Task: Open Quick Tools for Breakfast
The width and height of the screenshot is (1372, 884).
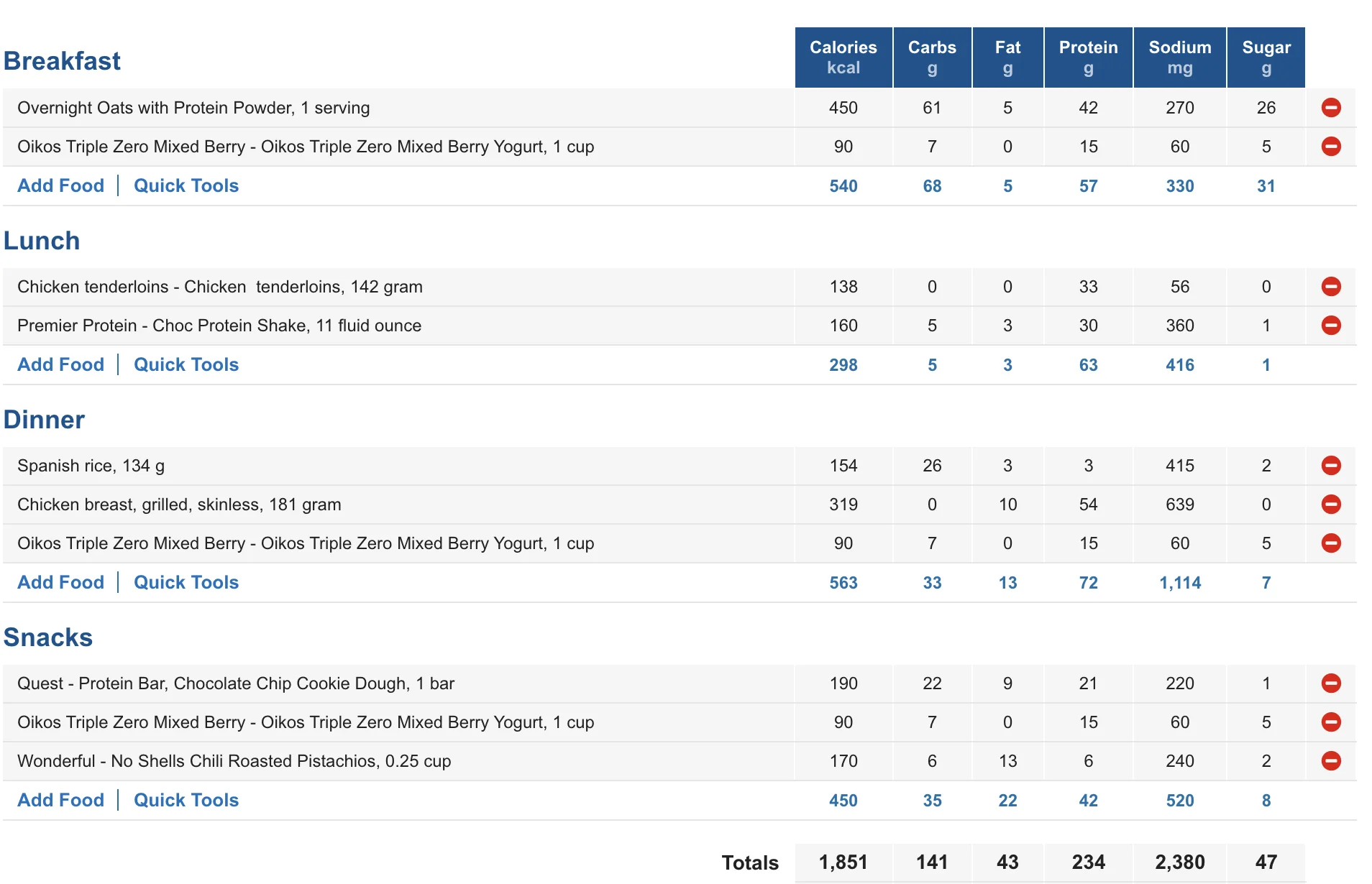Action: (x=186, y=185)
